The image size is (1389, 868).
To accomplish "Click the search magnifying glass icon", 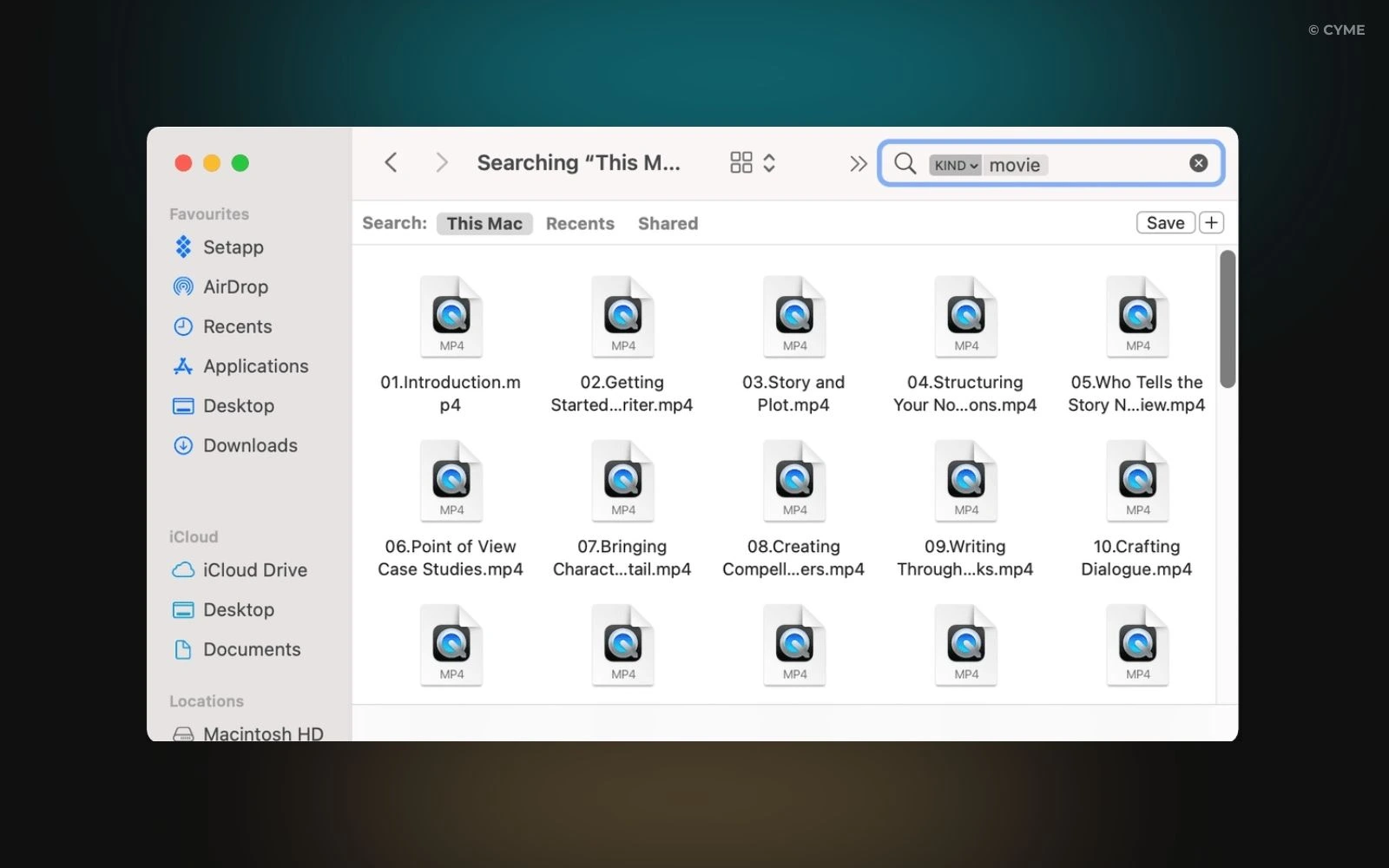I will tap(905, 163).
